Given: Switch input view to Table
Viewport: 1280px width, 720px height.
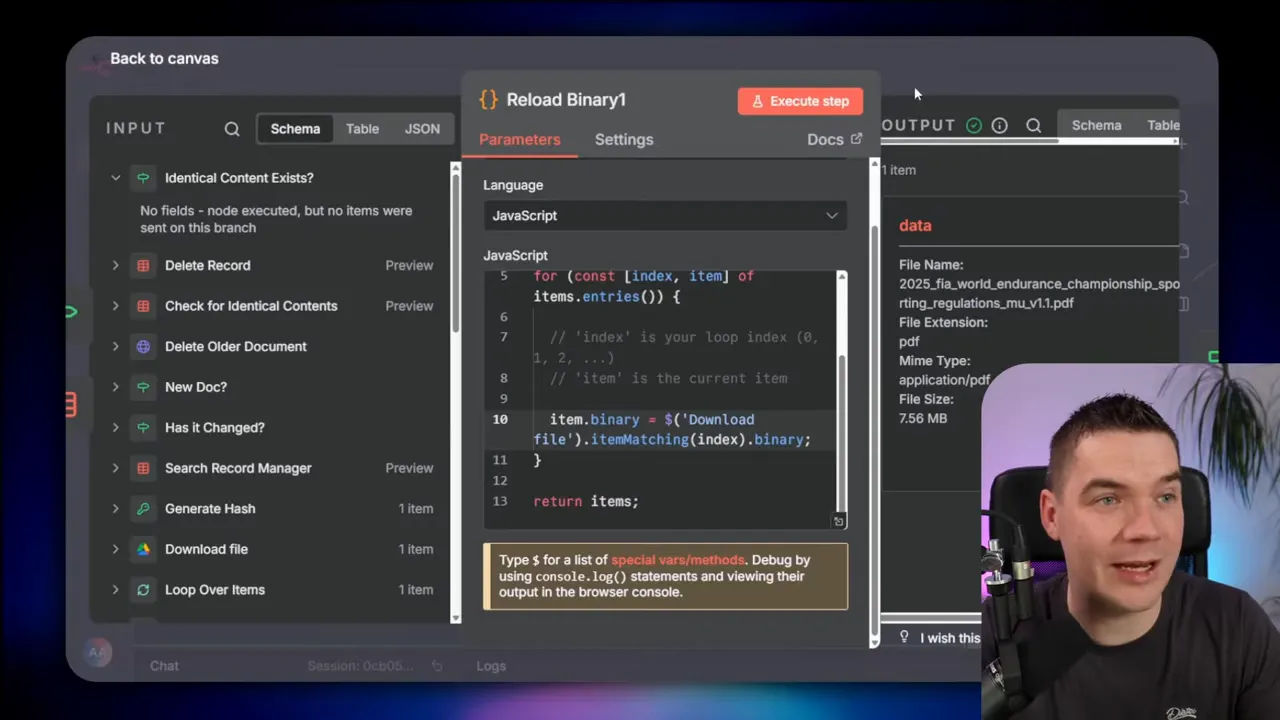Looking at the screenshot, I should 362,129.
